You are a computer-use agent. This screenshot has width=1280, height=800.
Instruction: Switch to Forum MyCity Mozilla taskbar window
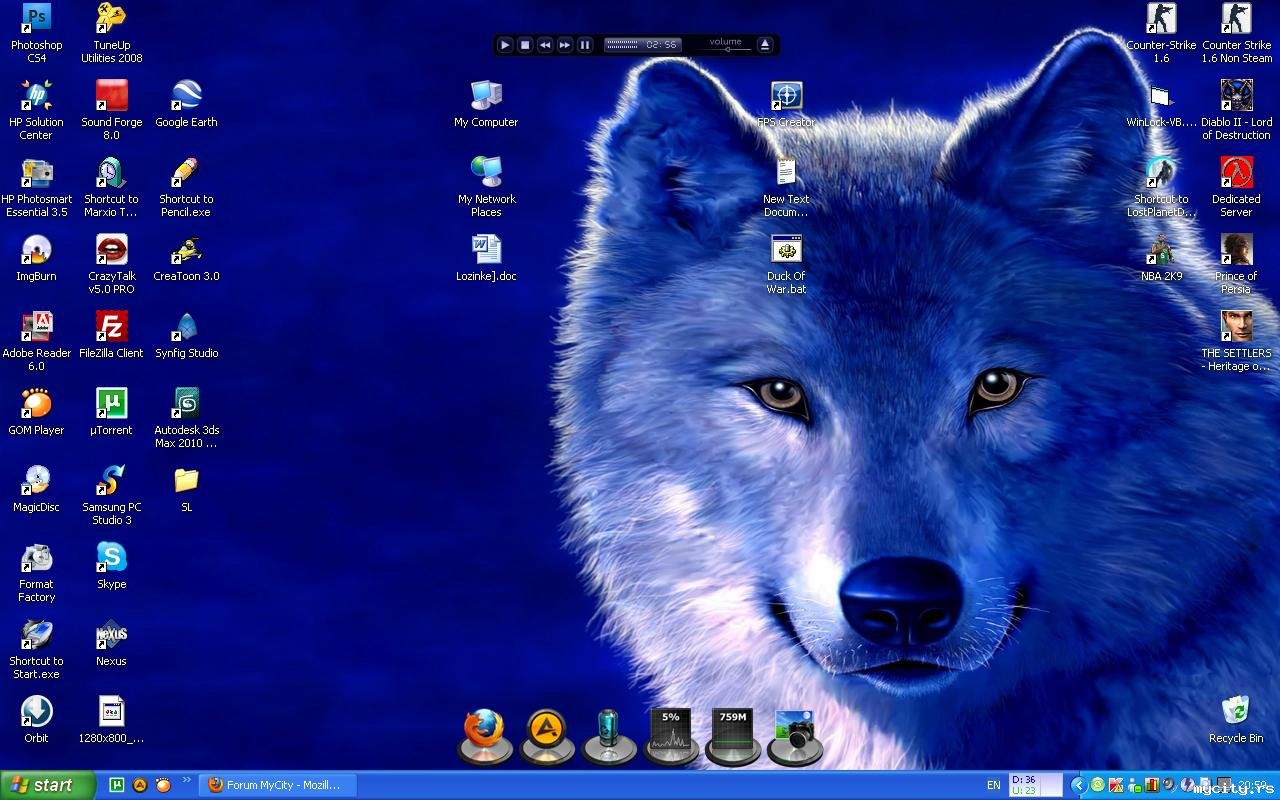275,785
